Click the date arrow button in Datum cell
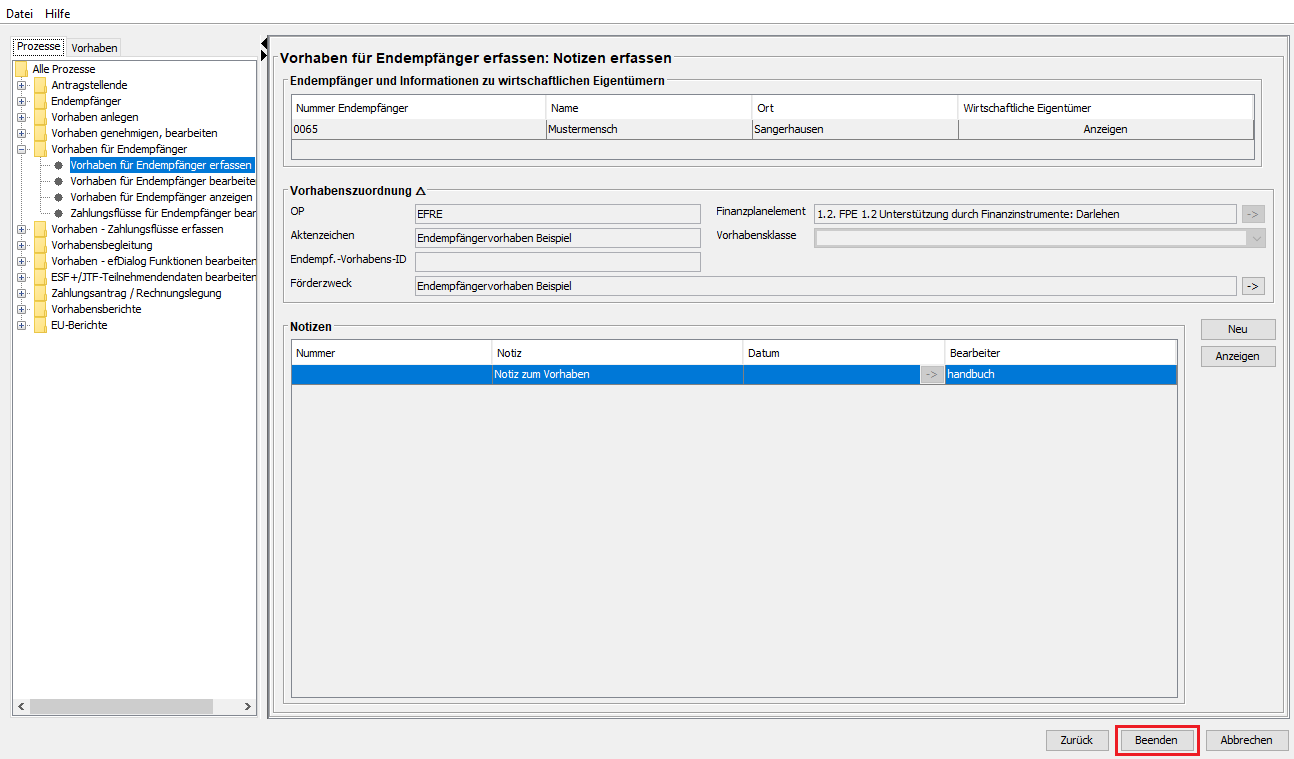The width and height of the screenshot is (1294, 759). click(x=932, y=374)
